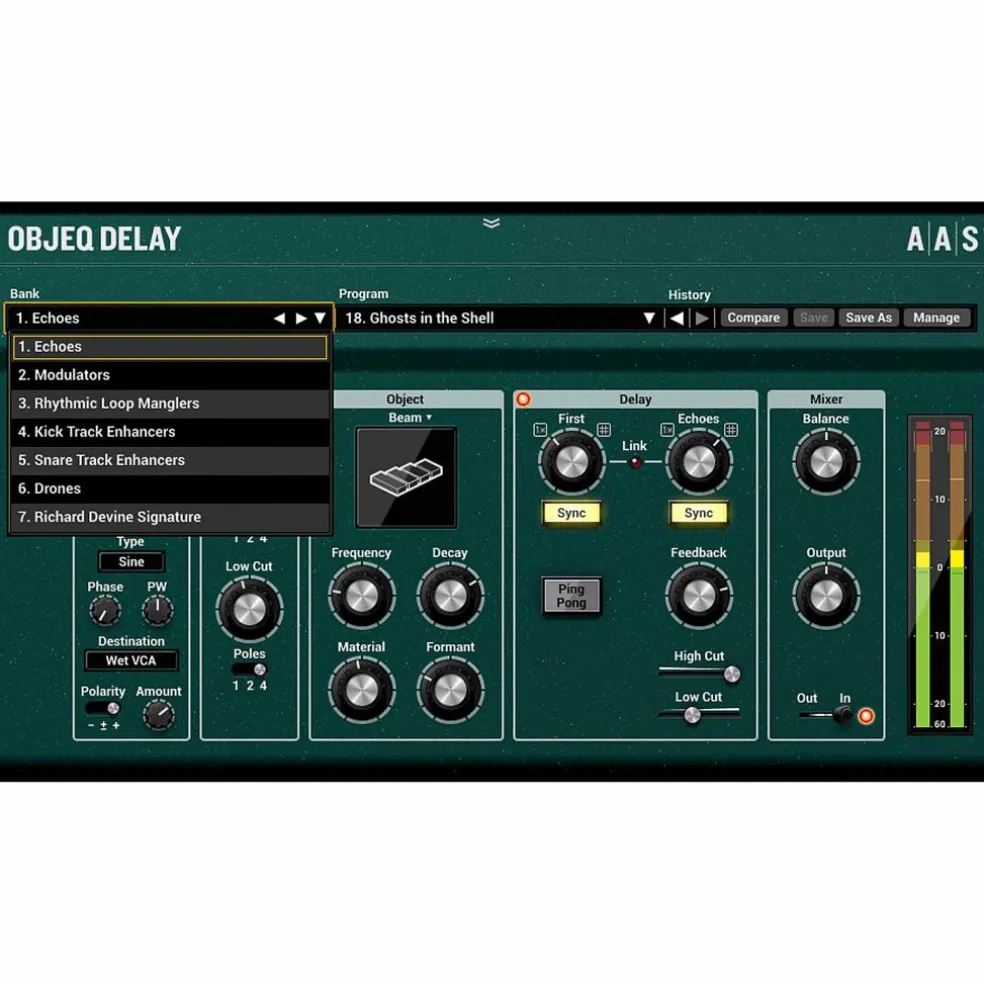
Task: Click the First delay knob
Action: click(572, 463)
